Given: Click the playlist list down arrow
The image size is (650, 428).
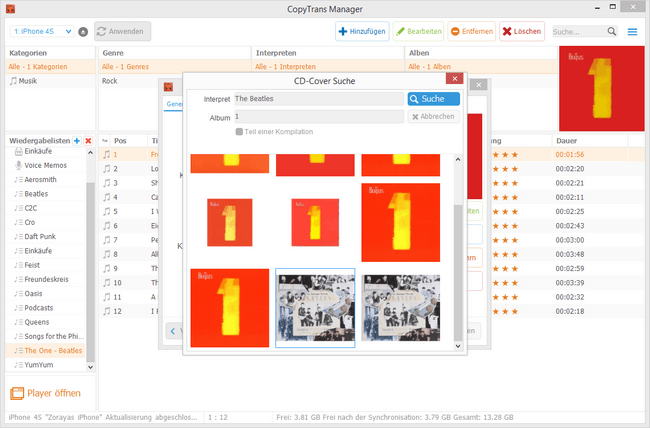Looking at the screenshot, I should coord(90,367).
